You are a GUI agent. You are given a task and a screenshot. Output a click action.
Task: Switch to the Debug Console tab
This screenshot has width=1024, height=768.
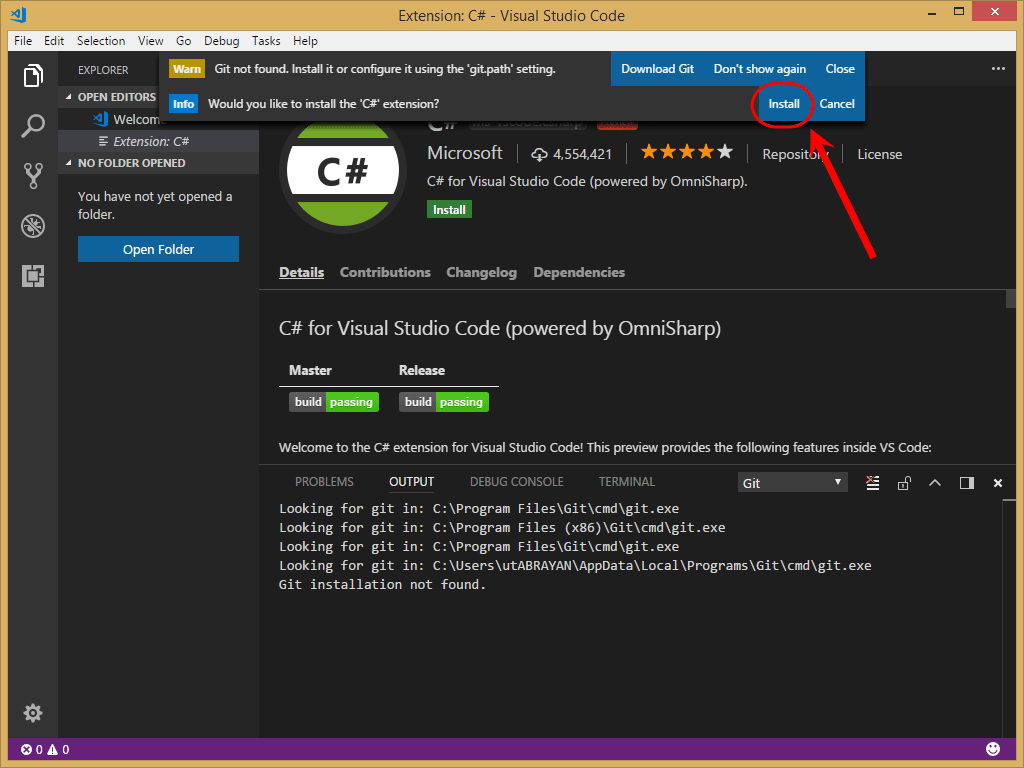517,482
